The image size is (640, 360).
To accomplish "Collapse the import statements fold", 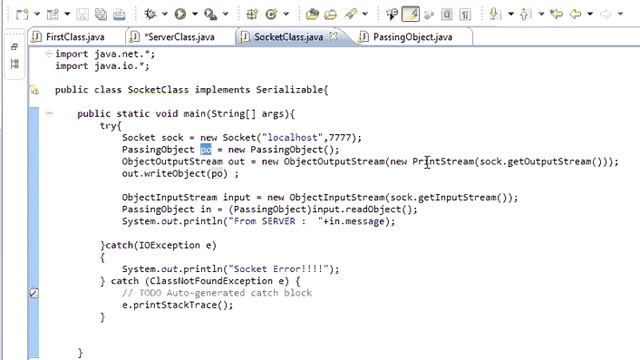I will pyautogui.click(x=49, y=54).
